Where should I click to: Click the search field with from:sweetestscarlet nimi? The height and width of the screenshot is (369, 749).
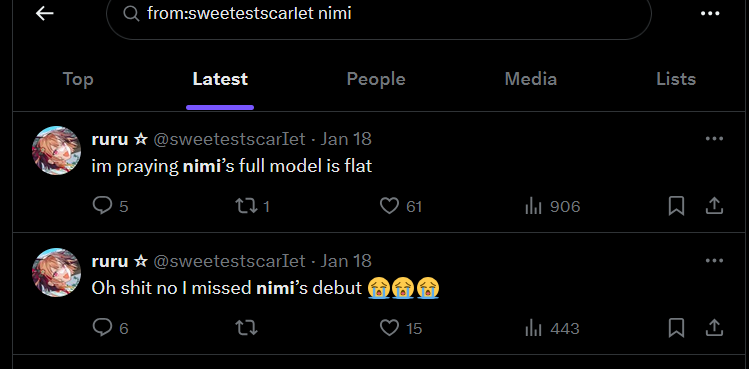pyautogui.click(x=379, y=13)
